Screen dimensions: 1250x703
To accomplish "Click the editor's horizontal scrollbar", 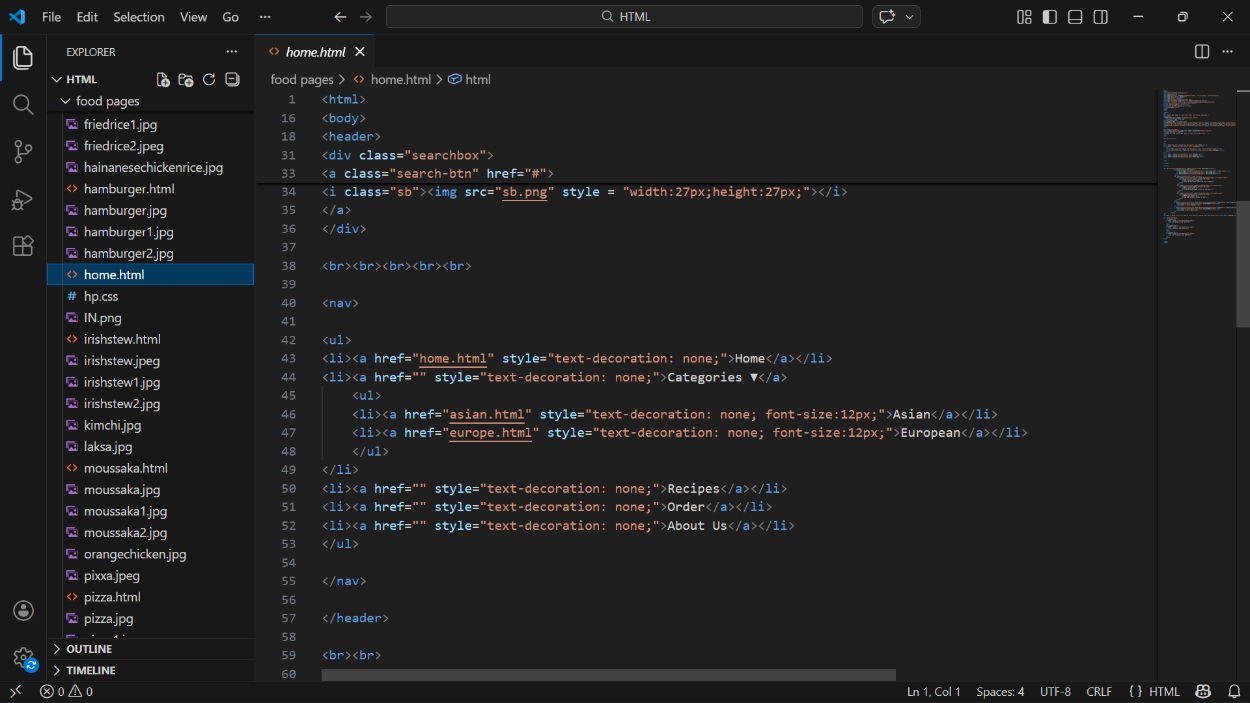I will pos(608,675).
